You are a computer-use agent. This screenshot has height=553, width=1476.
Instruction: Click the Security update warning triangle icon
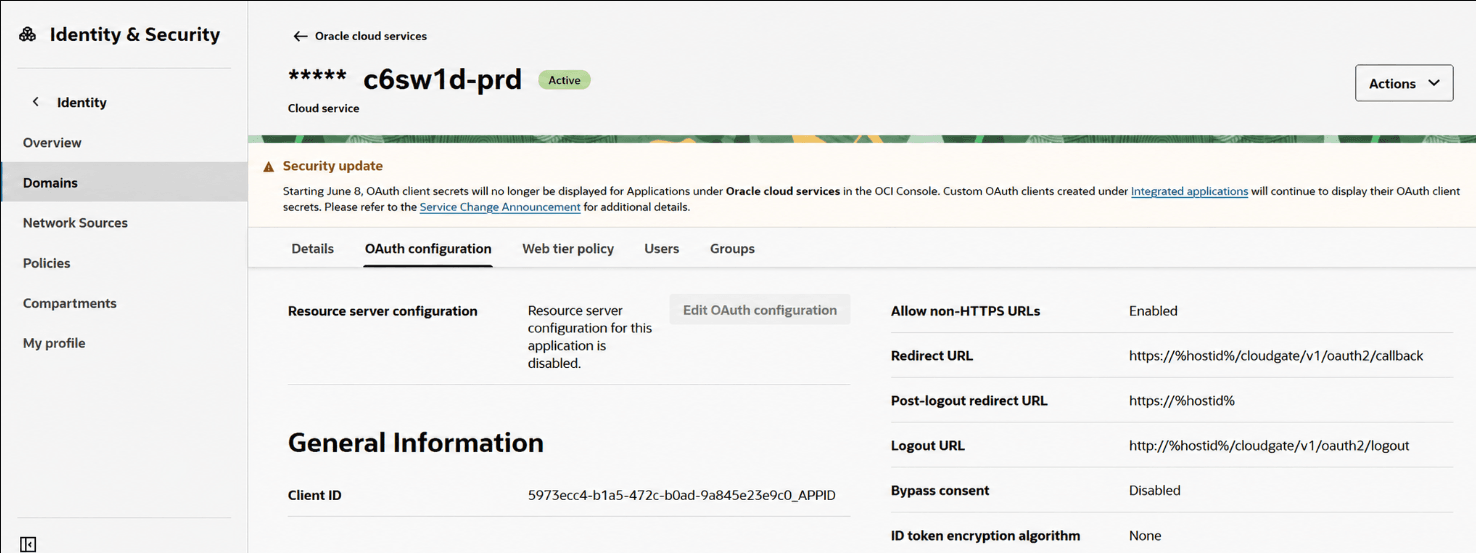click(268, 167)
